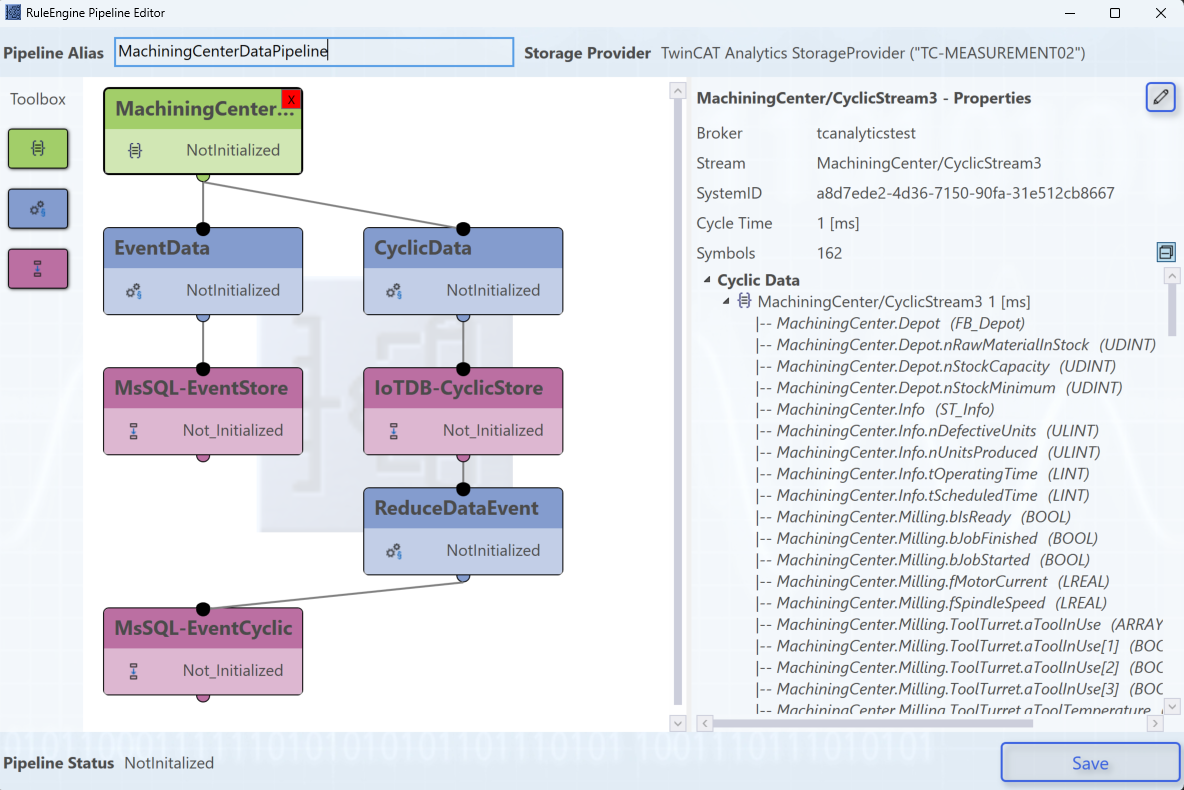Click the black input port on CyclicData node

coord(464,229)
